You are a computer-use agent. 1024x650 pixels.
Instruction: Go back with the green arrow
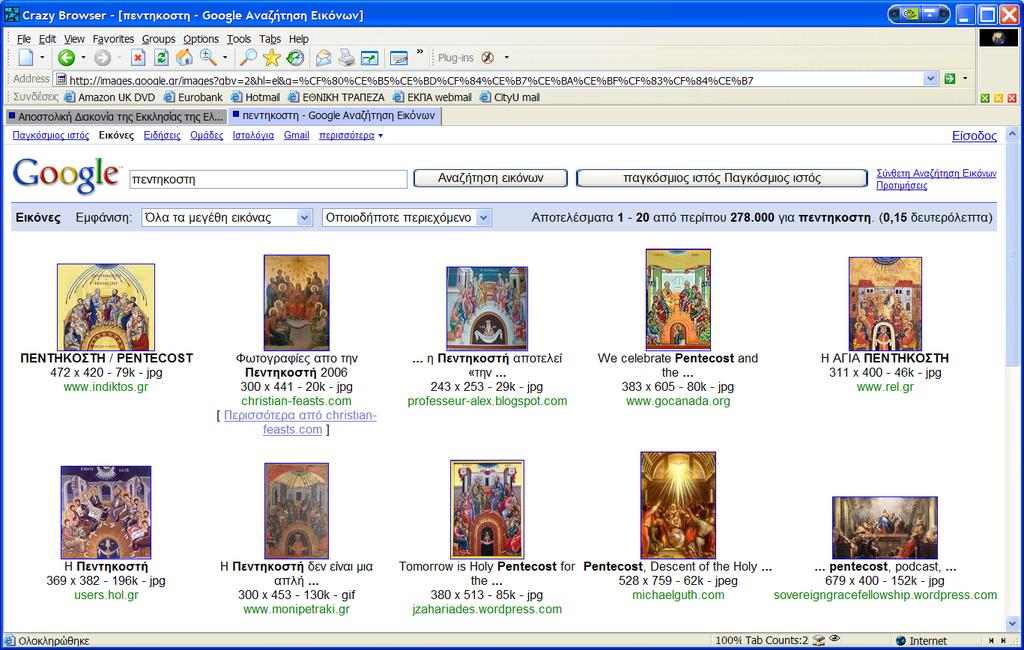(66, 58)
